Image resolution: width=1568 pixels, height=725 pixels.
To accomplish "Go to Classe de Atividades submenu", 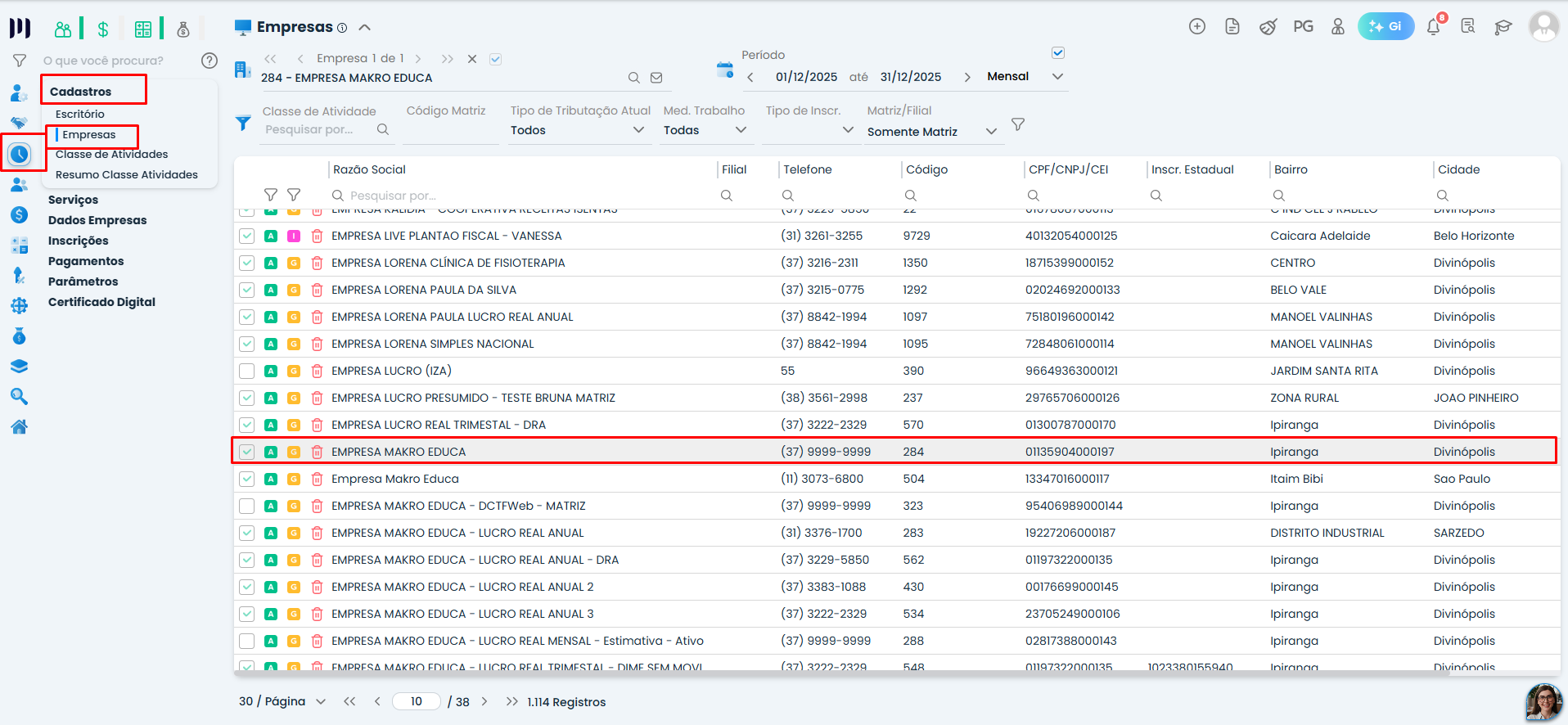I will pyautogui.click(x=112, y=154).
